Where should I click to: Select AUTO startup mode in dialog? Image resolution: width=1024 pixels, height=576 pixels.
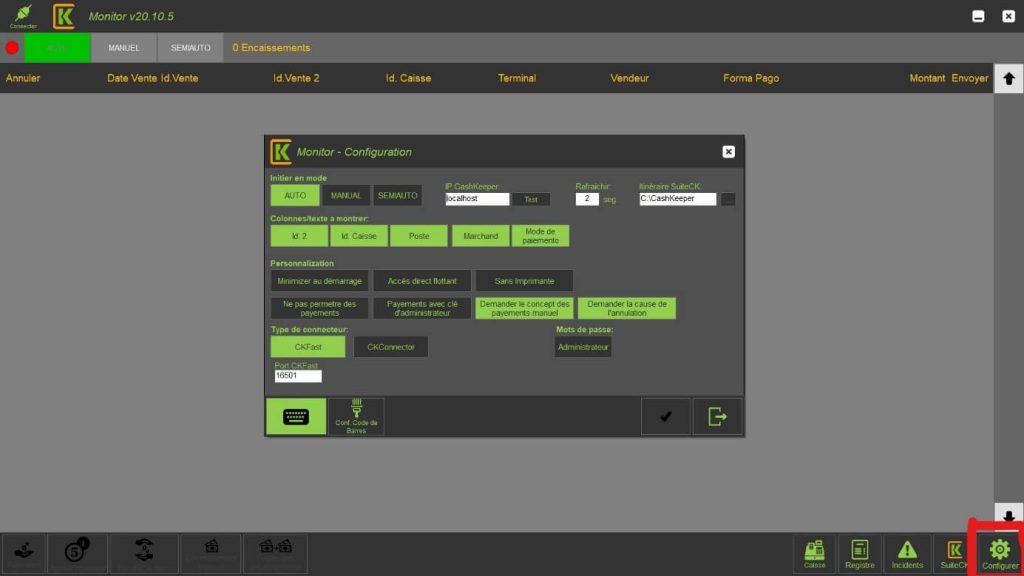[295, 195]
